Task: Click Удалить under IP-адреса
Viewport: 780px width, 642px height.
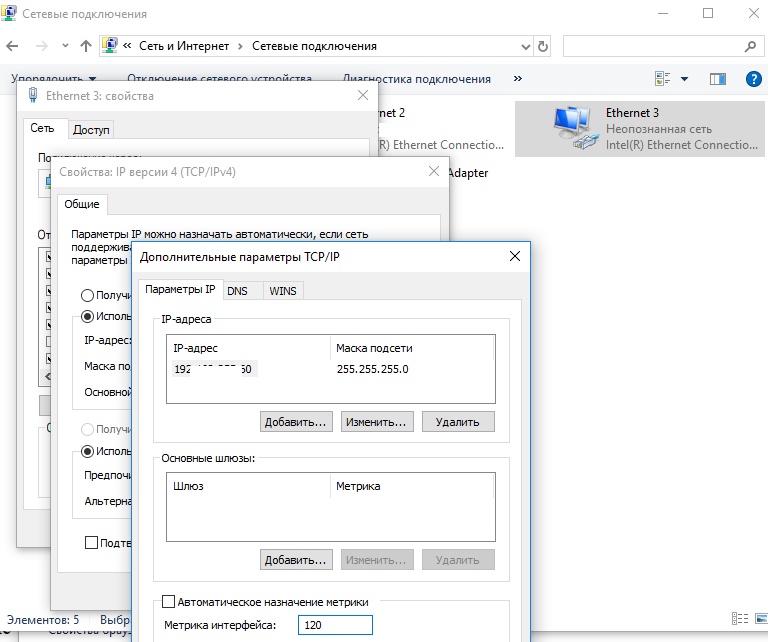Action: (x=458, y=422)
